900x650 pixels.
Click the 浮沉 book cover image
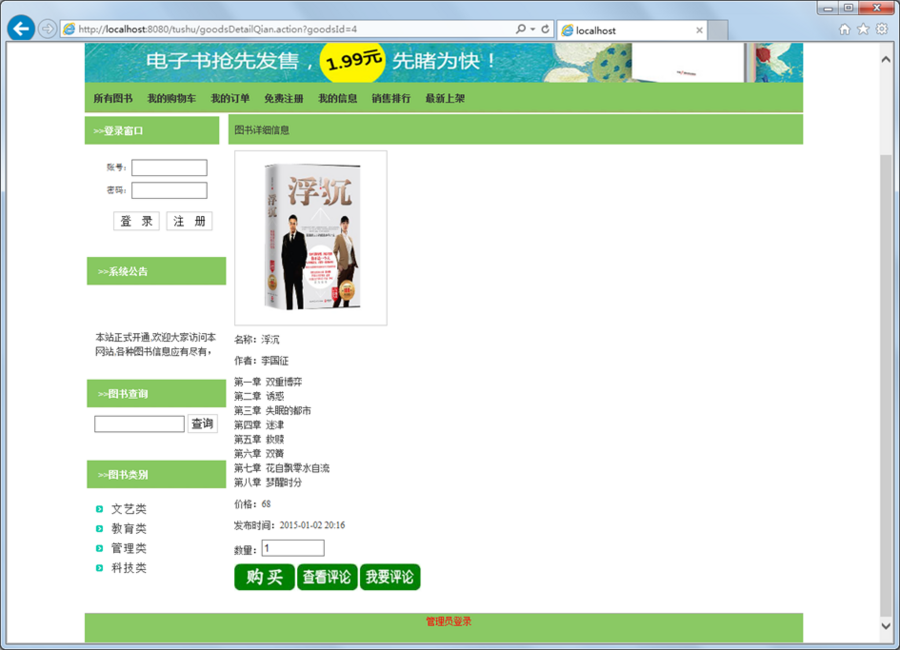pos(309,237)
